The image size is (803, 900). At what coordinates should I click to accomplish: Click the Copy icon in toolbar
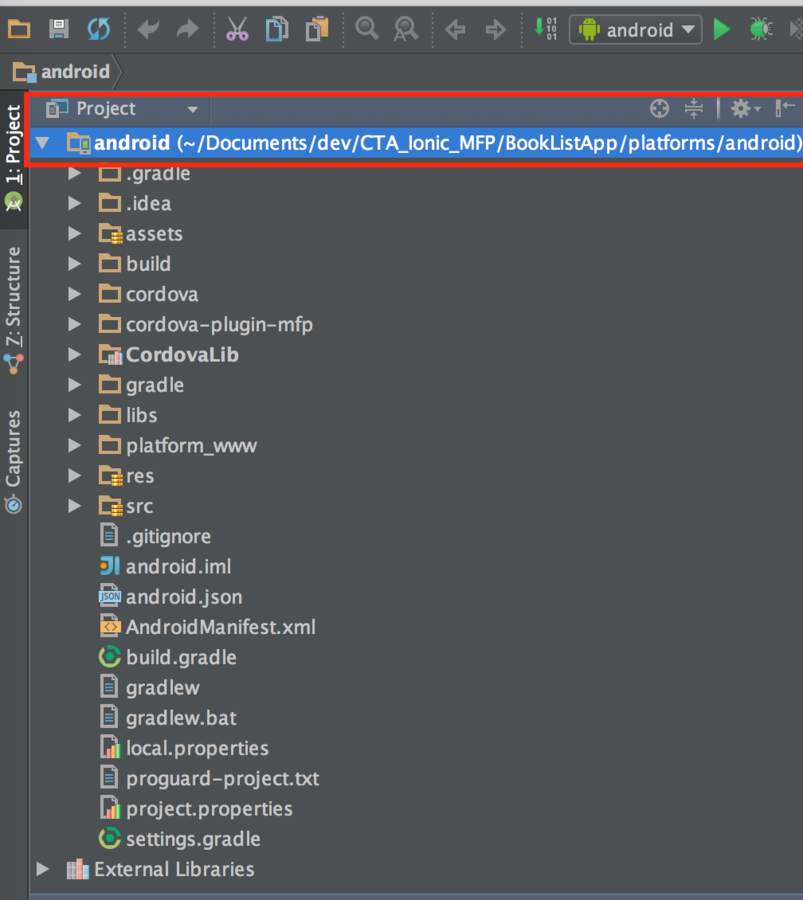277,29
